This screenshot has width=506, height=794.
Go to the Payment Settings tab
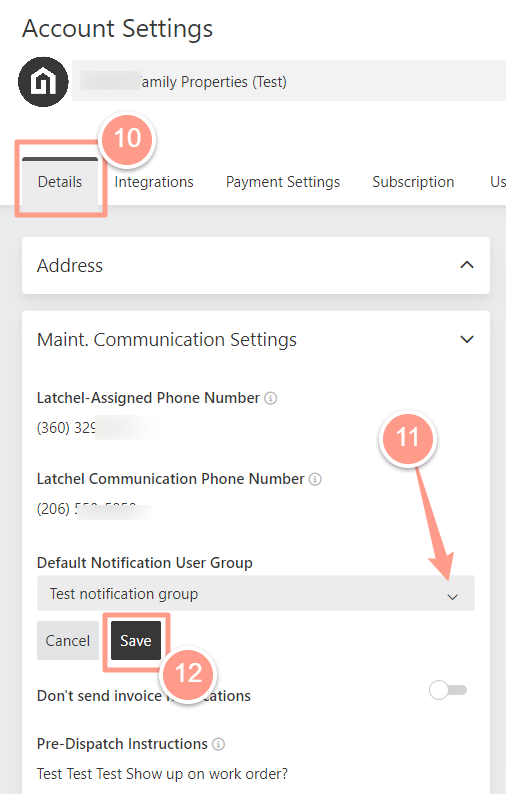coord(283,182)
